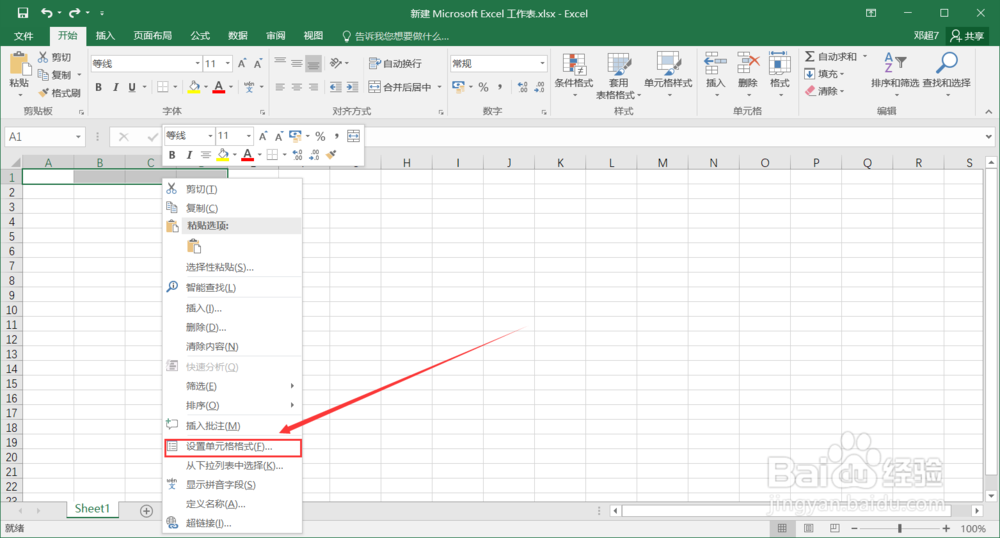Toggle center alignment in the ribbon
The width and height of the screenshot is (1000, 538).
click(x=297, y=87)
